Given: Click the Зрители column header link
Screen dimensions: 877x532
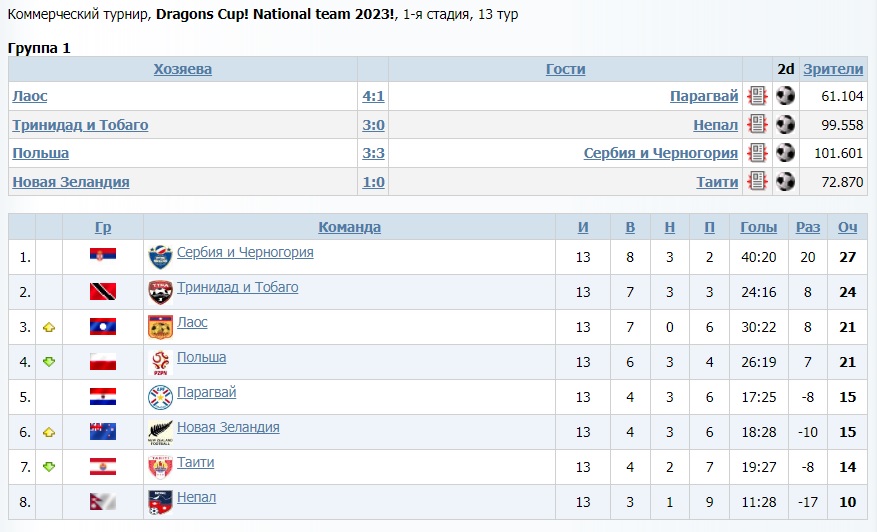Looking at the screenshot, I should (x=833, y=69).
